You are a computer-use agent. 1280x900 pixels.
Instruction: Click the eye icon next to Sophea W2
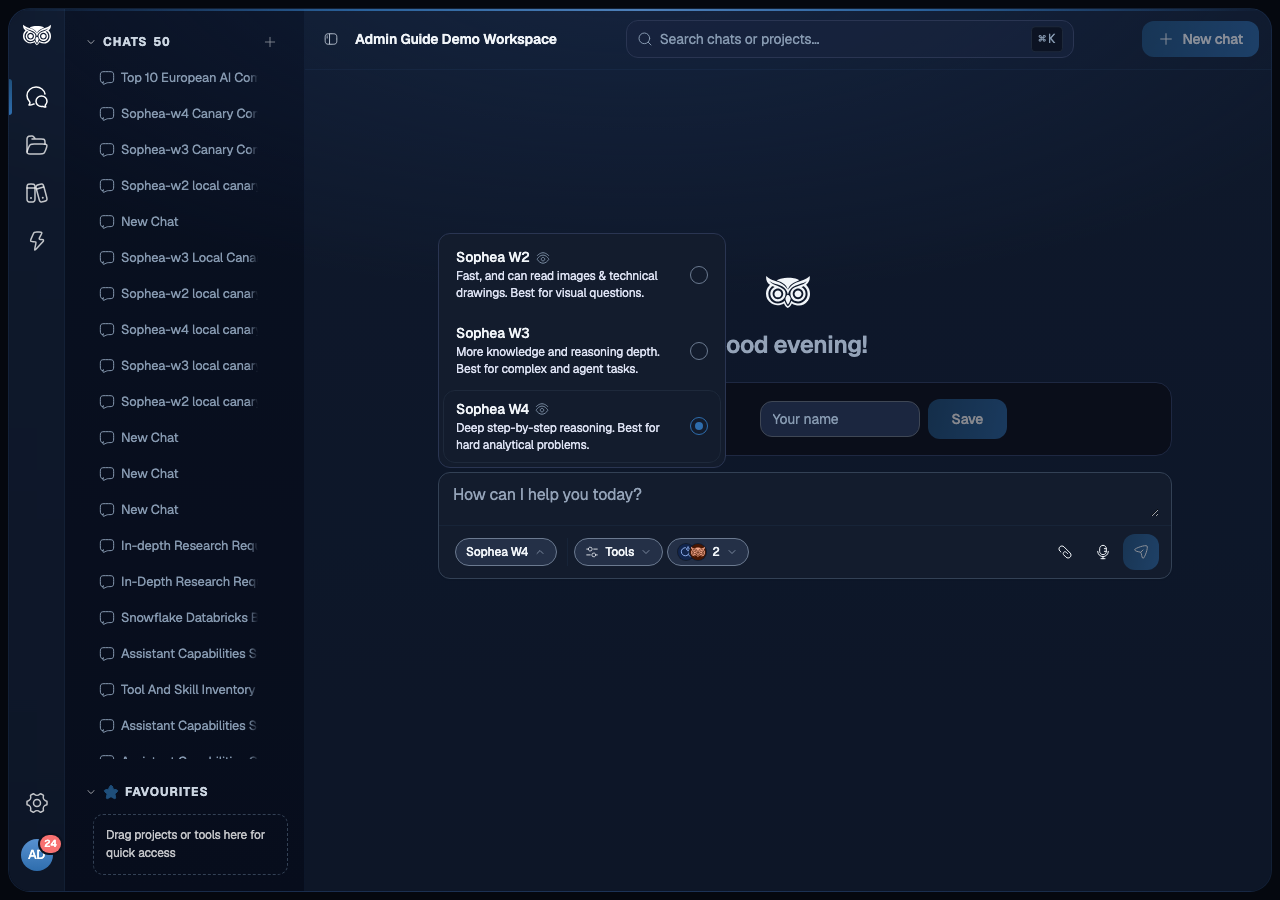coord(543,258)
